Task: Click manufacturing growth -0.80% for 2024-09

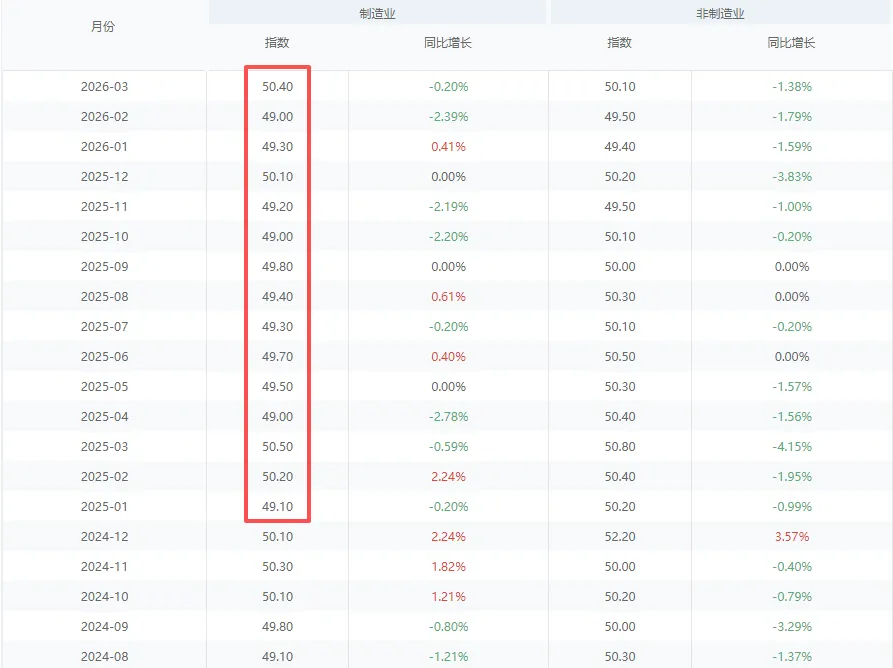Action: 448,626
